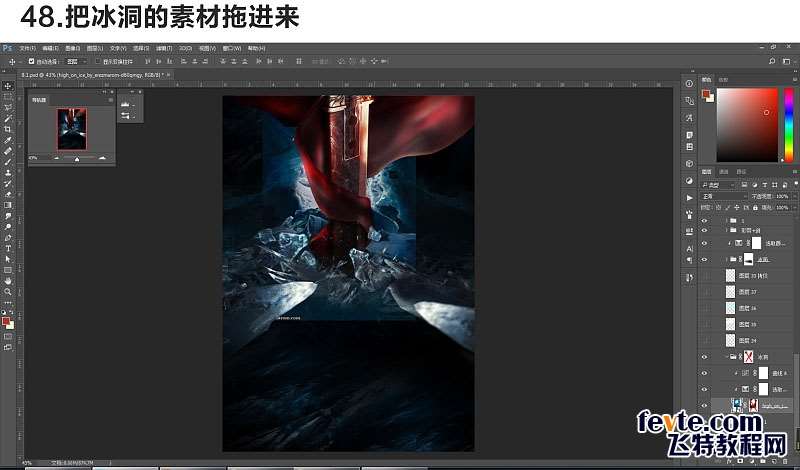Open the layer filter type dropdown

717,185
